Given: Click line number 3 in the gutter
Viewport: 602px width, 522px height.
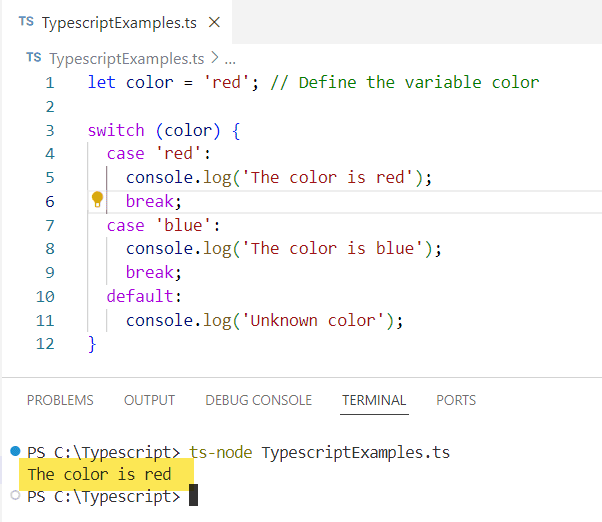Looking at the screenshot, I should [50, 131].
